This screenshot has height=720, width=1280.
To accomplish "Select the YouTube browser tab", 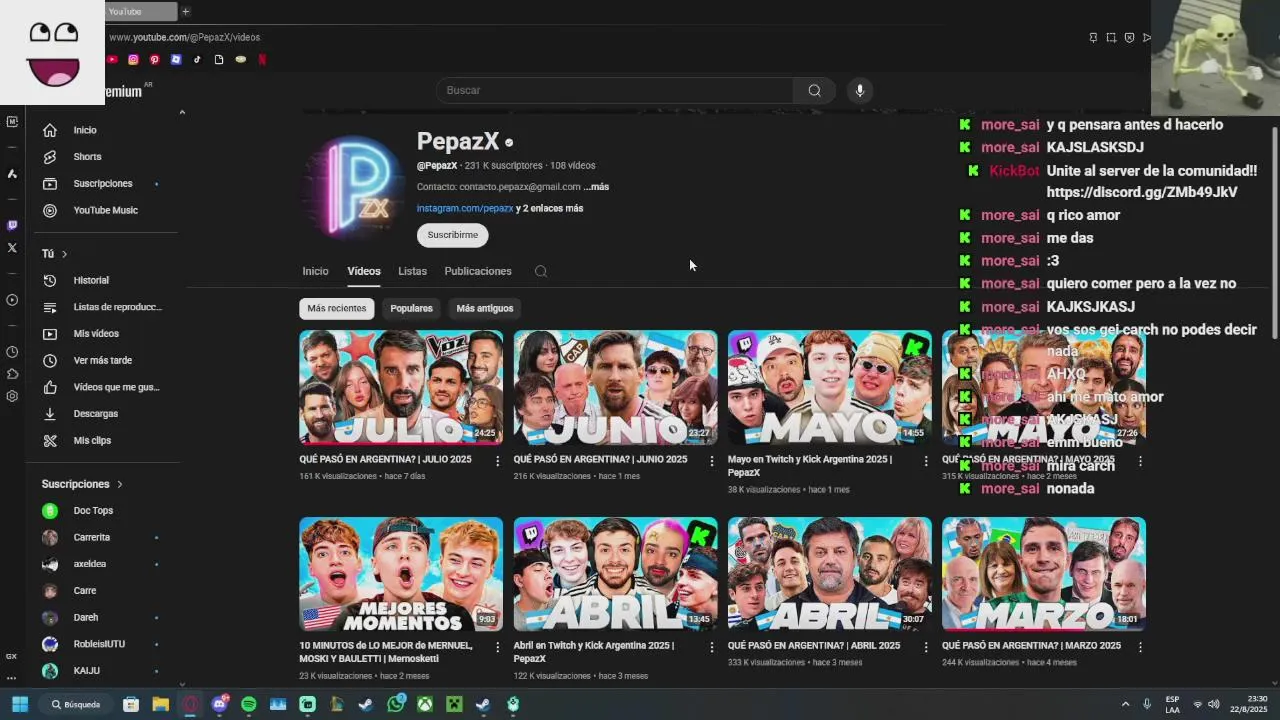I will pyautogui.click(x=140, y=11).
